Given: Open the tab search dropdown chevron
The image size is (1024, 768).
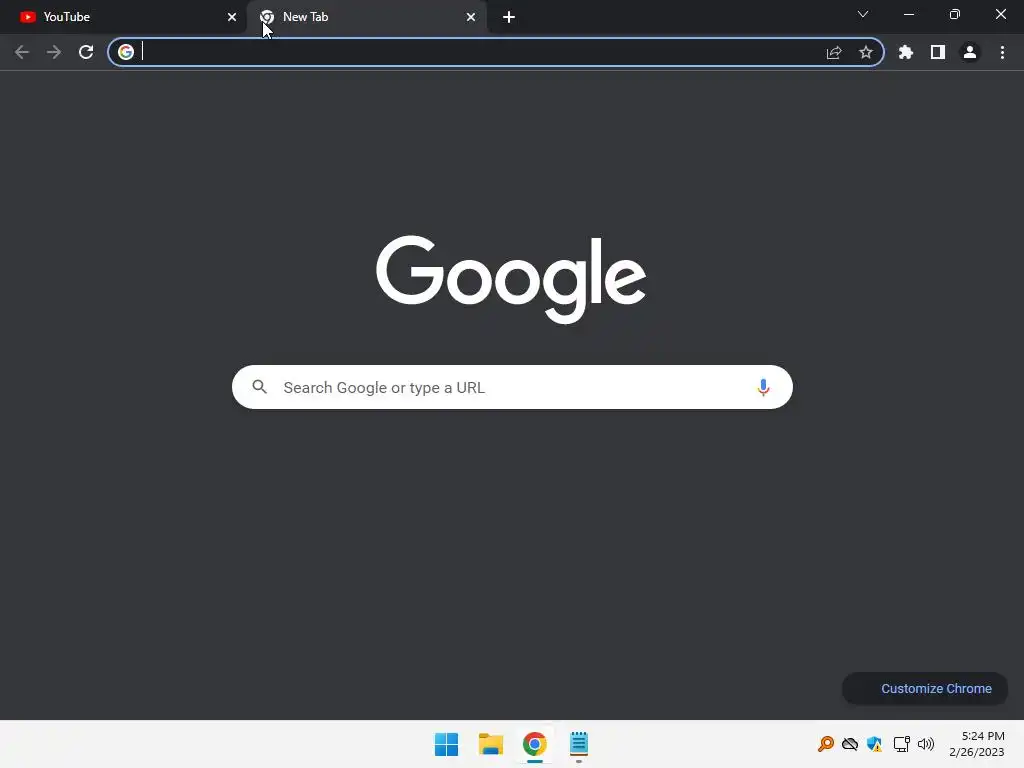Looking at the screenshot, I should pos(863,14).
